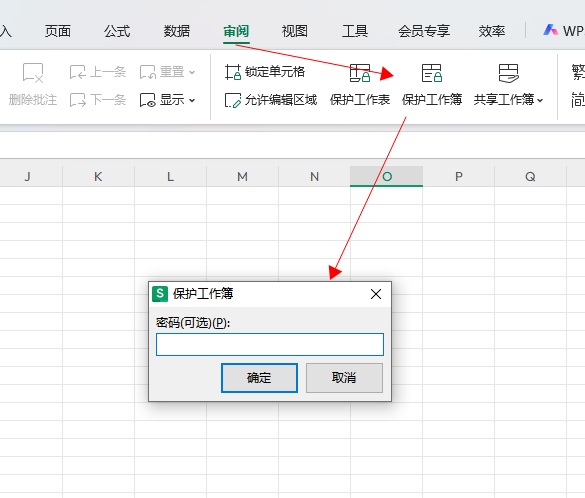585x498 pixels.
Task: Switch to the 数据 (Data) tab
Action: 177,31
